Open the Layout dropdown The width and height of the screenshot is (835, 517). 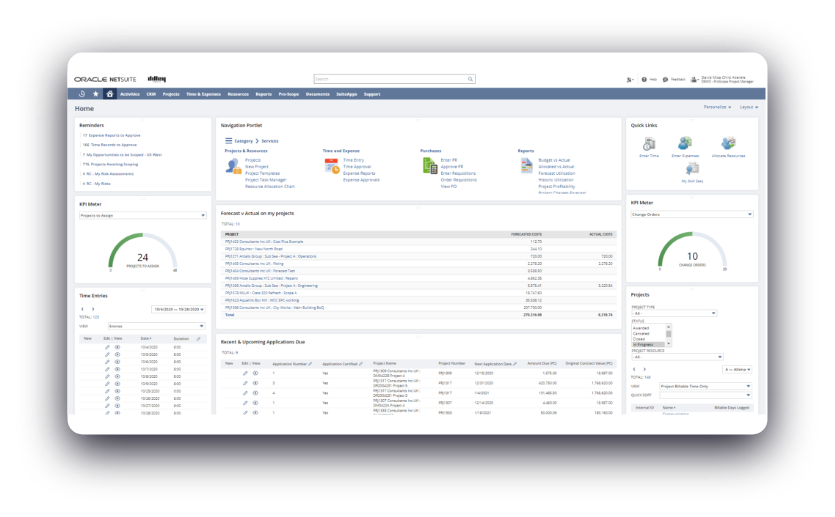[x=750, y=106]
